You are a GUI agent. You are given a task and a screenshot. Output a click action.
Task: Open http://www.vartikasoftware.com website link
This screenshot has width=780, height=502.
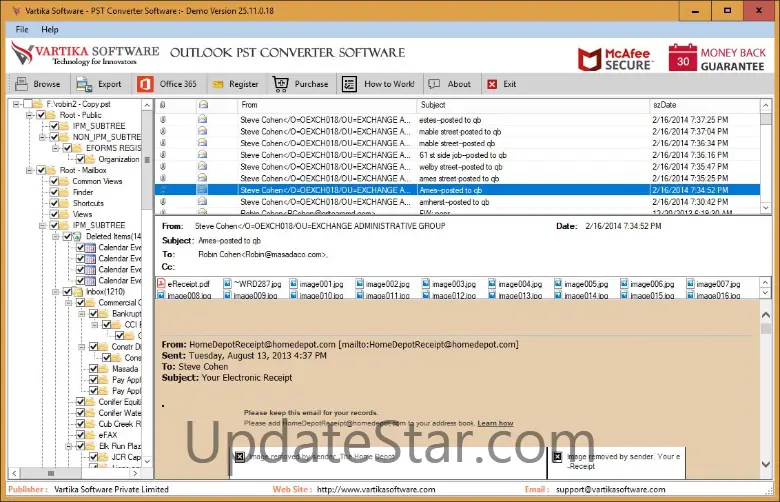[x=376, y=490]
